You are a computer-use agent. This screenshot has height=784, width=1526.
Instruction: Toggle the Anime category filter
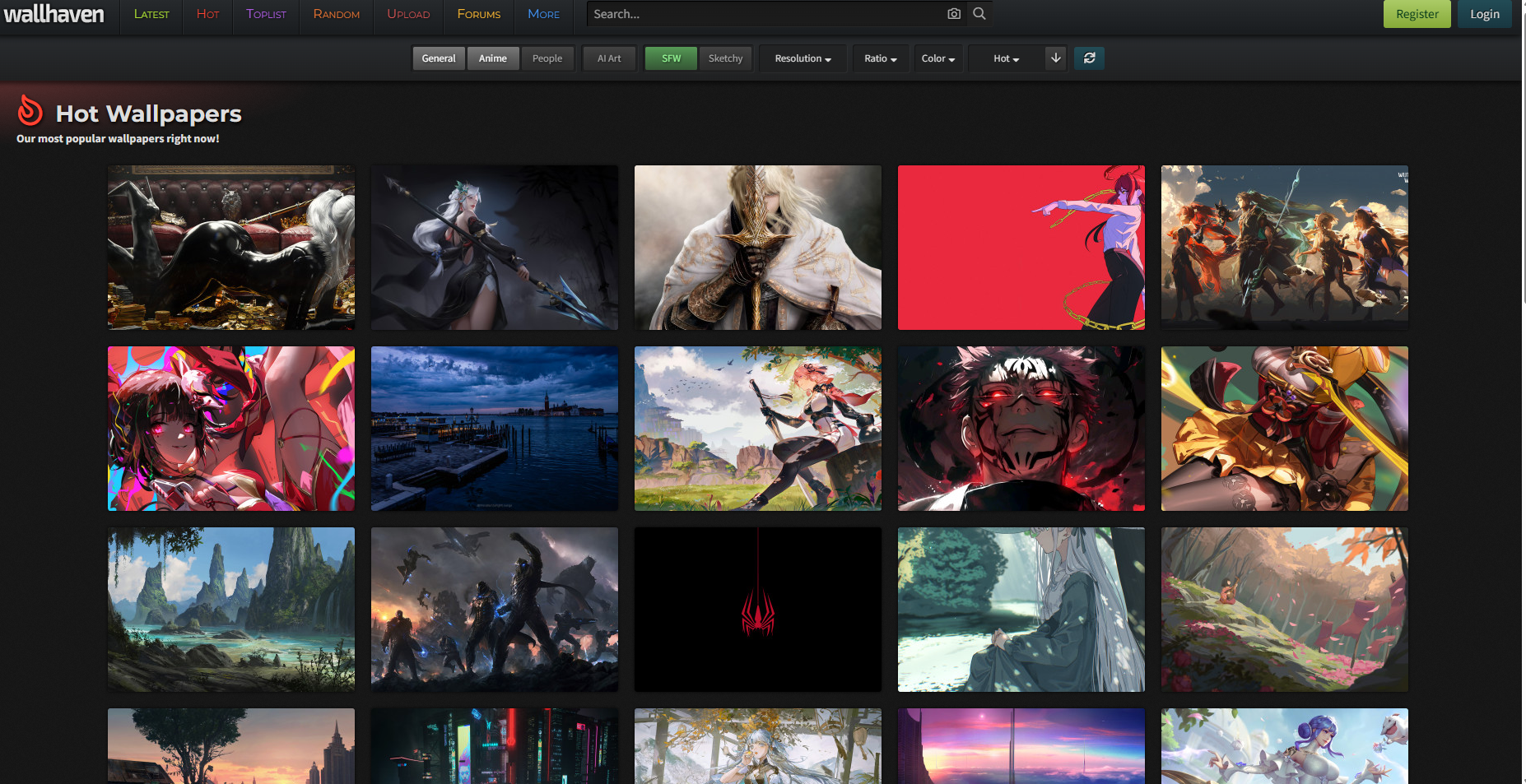pyautogui.click(x=493, y=58)
